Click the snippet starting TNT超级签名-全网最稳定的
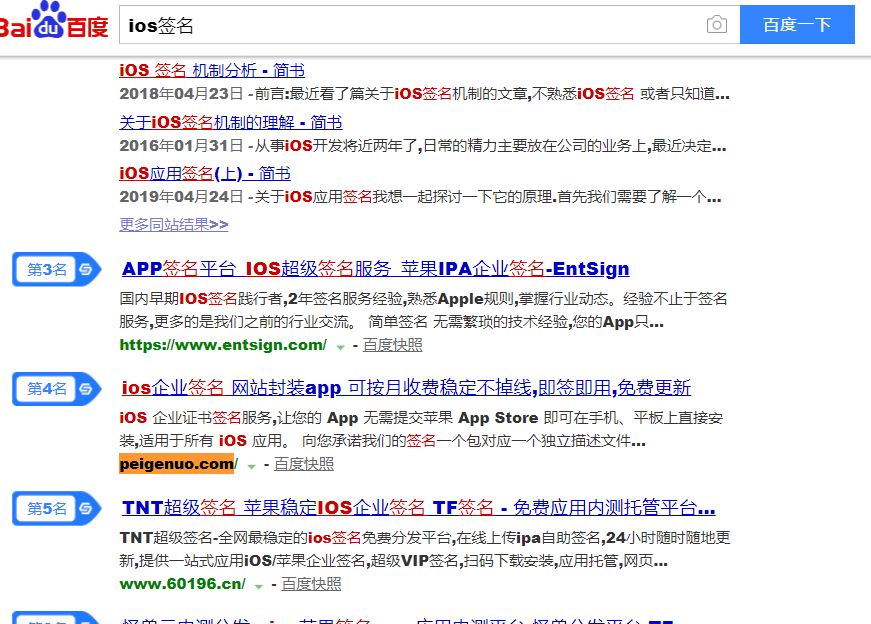The width and height of the screenshot is (871, 624). click(x=425, y=549)
